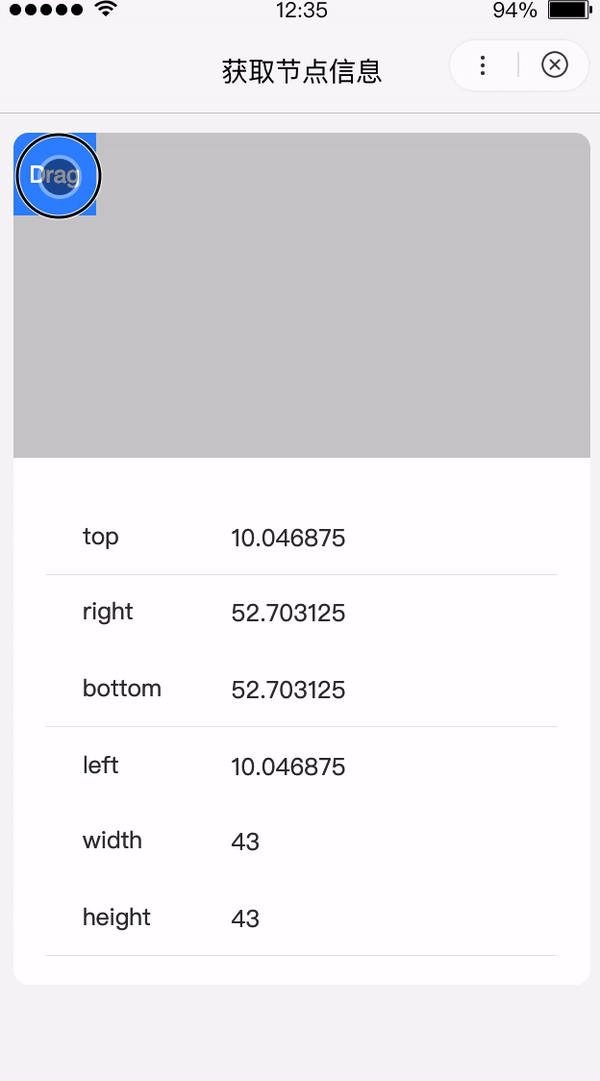600x1081 pixels.
Task: Click the page title 获取节点信息
Action: click(x=301, y=72)
